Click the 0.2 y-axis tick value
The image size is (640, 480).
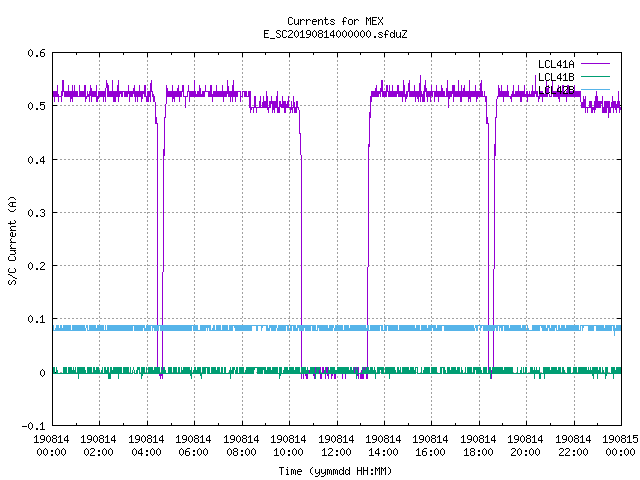36,266
